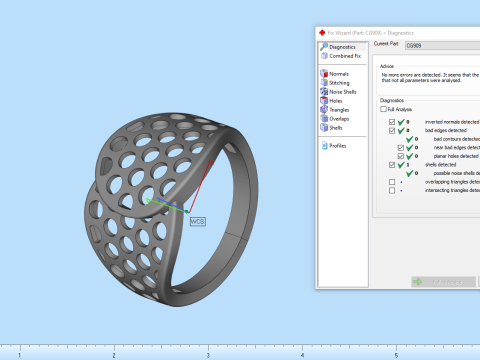Click the Follow Advice button
This screenshot has width=480, height=360.
click(443, 282)
